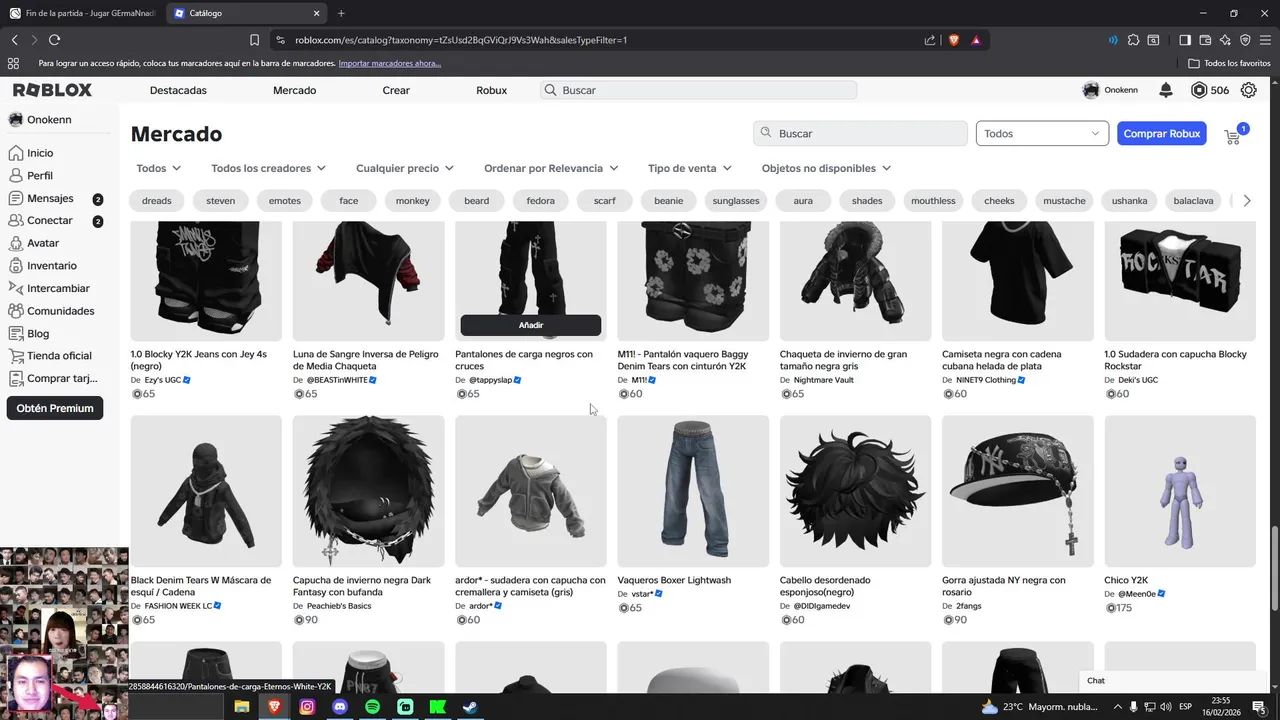Screen dimensions: 1280x720
Task: Open Mercado in top navigation
Action: 294,90
